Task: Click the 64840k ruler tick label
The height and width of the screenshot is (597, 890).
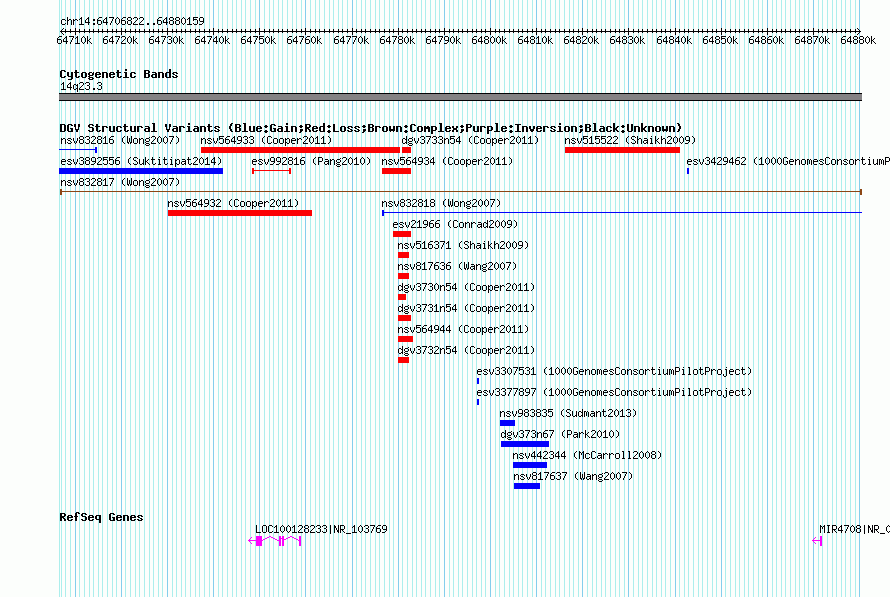Action: [x=674, y=40]
